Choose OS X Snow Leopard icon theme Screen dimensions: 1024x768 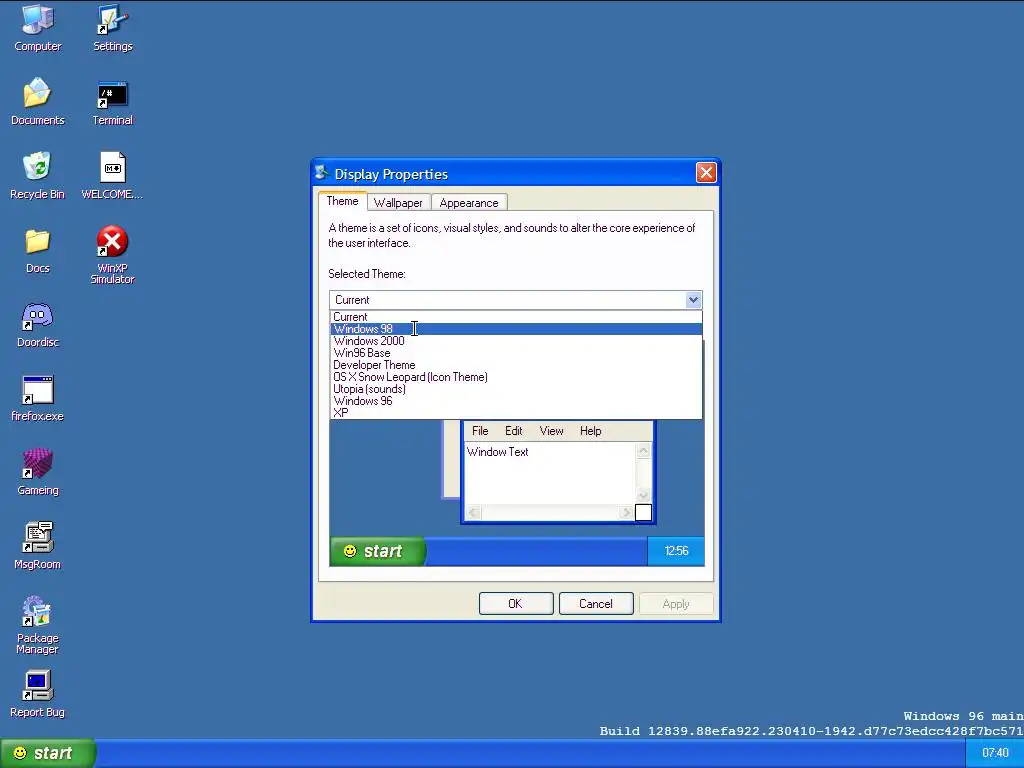(x=516, y=377)
